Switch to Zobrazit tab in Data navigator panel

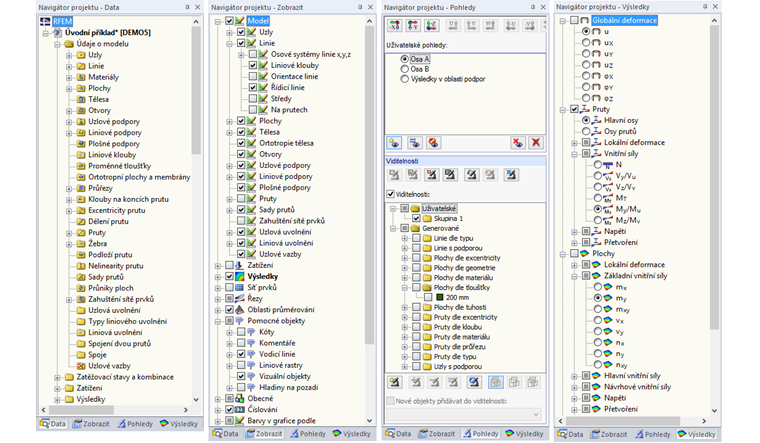click(91, 424)
